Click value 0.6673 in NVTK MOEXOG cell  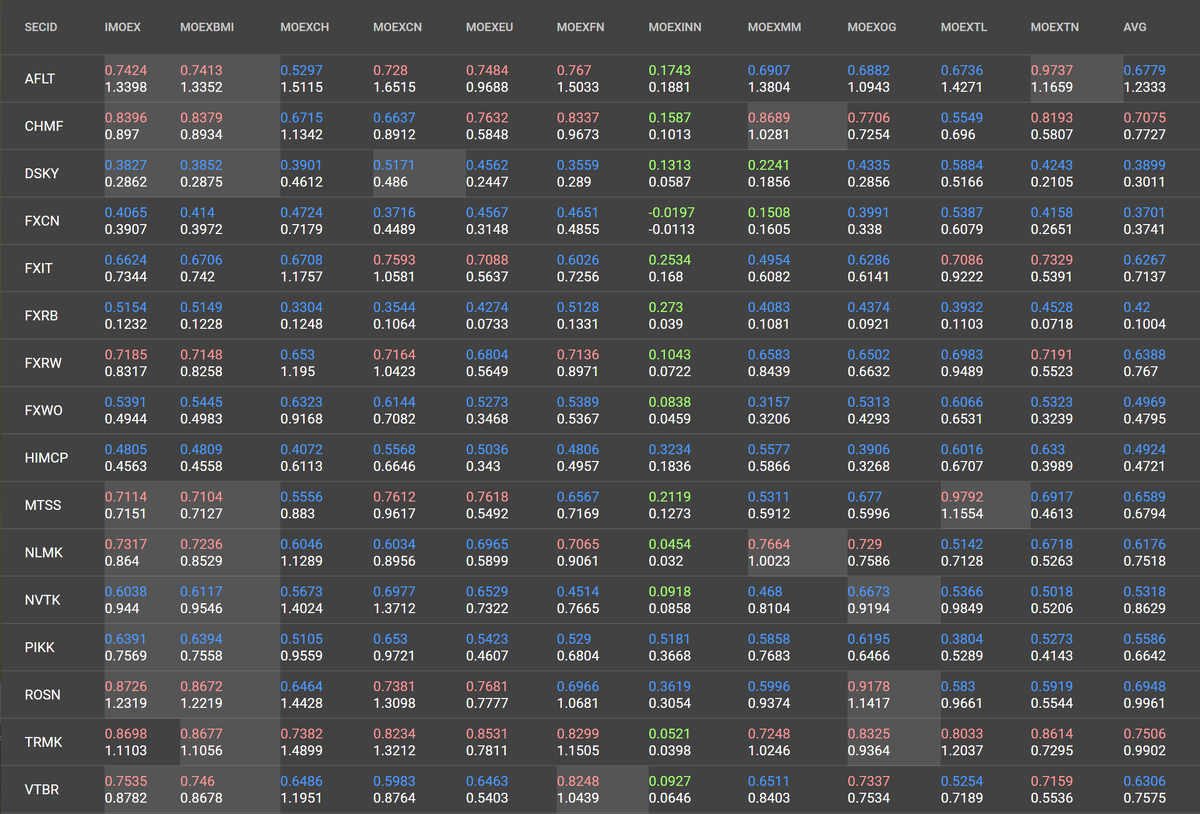point(867,592)
